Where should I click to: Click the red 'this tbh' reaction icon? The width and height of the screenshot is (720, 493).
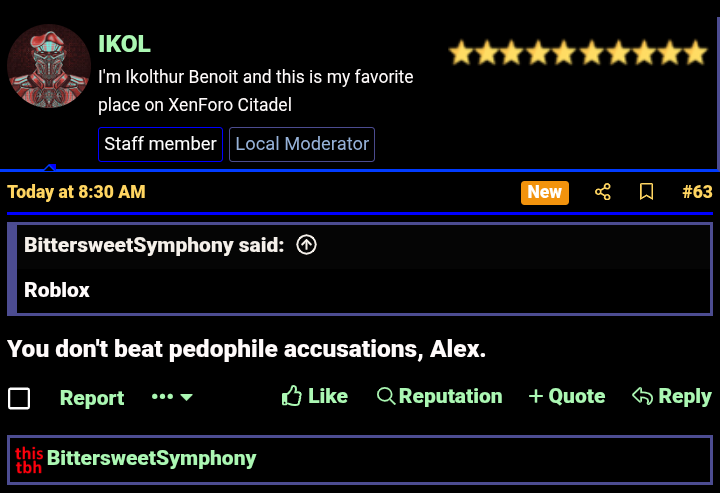[x=29, y=460]
